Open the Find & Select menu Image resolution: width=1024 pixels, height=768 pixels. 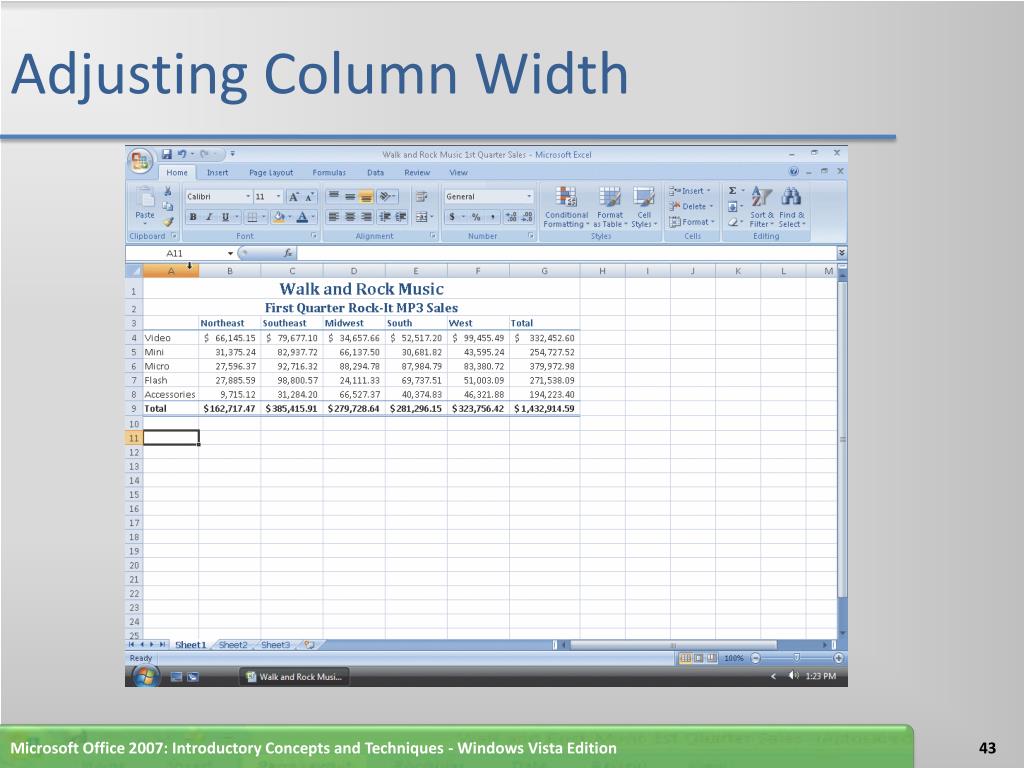point(792,207)
